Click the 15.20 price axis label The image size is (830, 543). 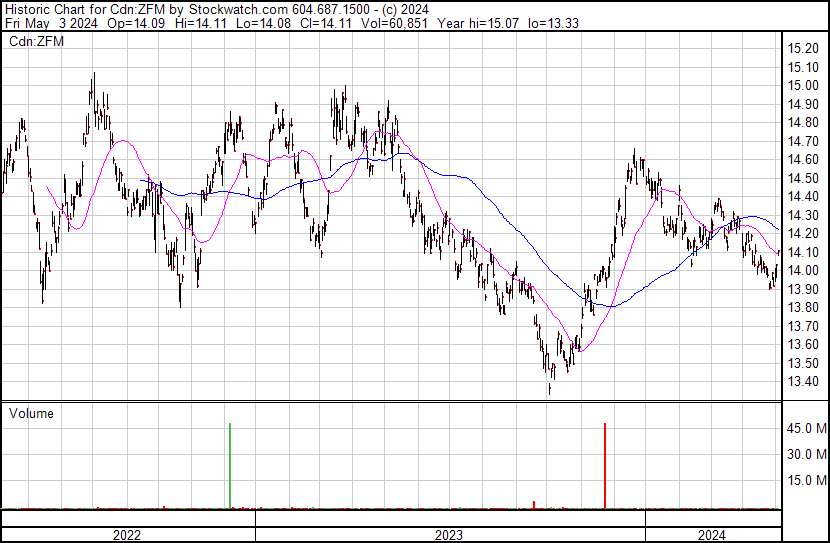tap(803, 49)
